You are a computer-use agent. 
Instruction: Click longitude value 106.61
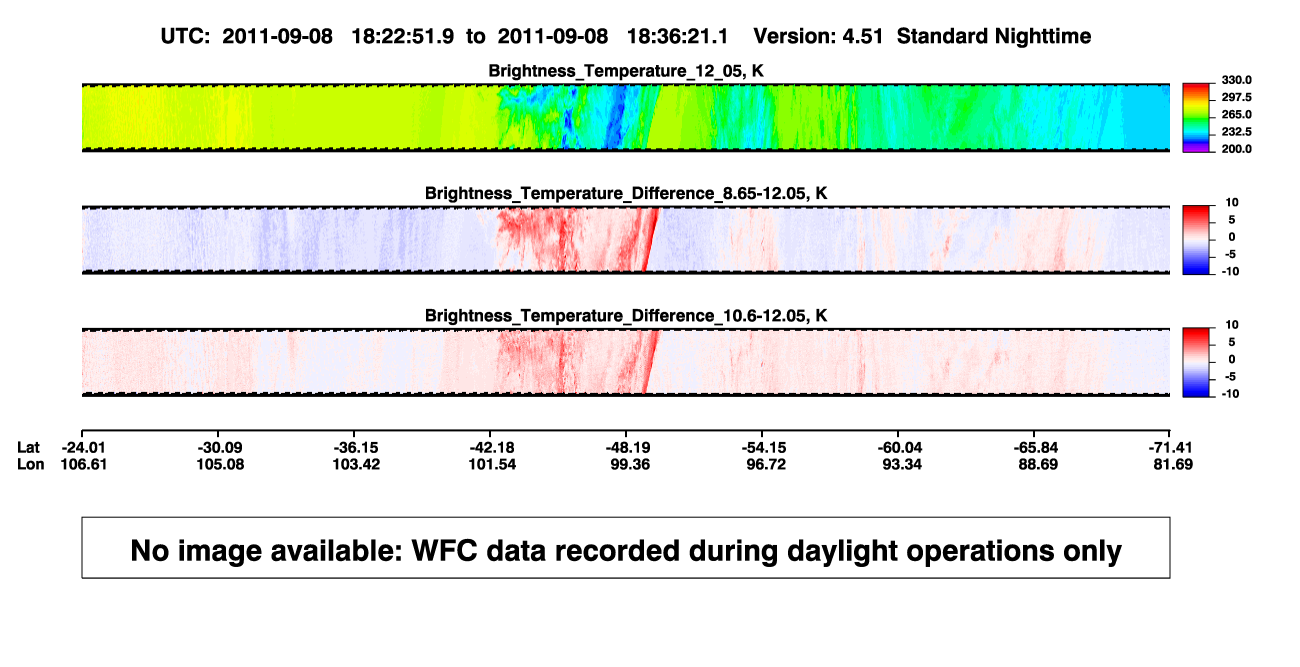coord(84,464)
